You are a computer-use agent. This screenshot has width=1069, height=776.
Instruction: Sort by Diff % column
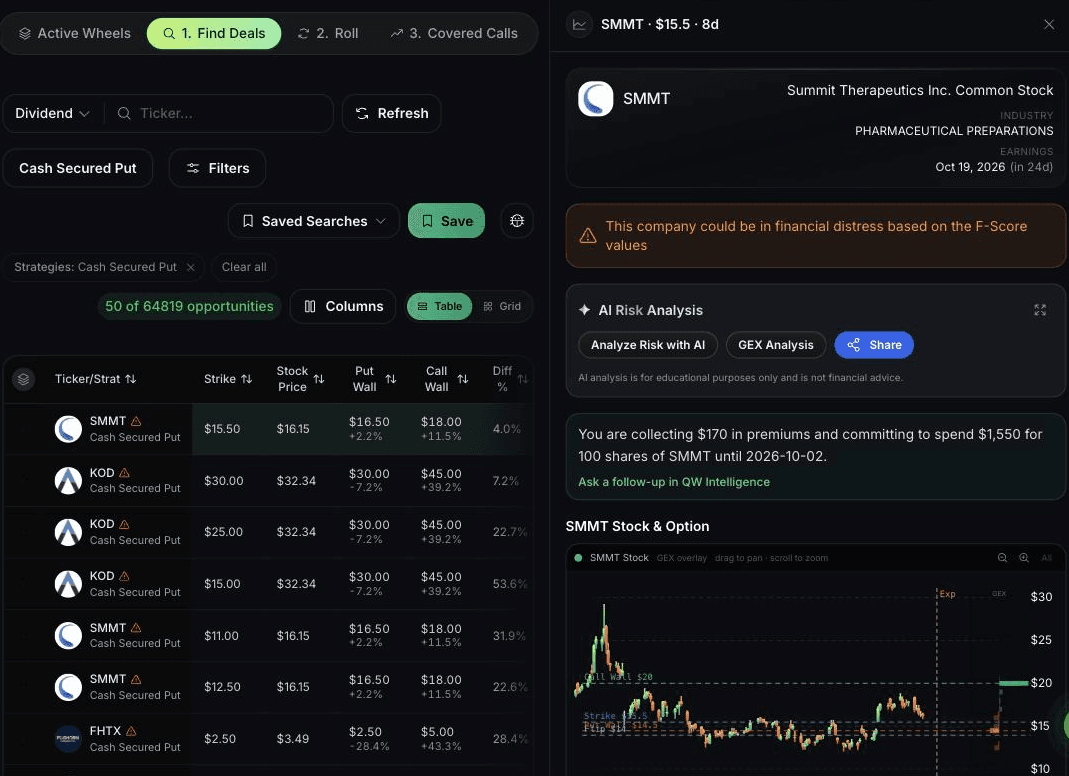click(510, 378)
